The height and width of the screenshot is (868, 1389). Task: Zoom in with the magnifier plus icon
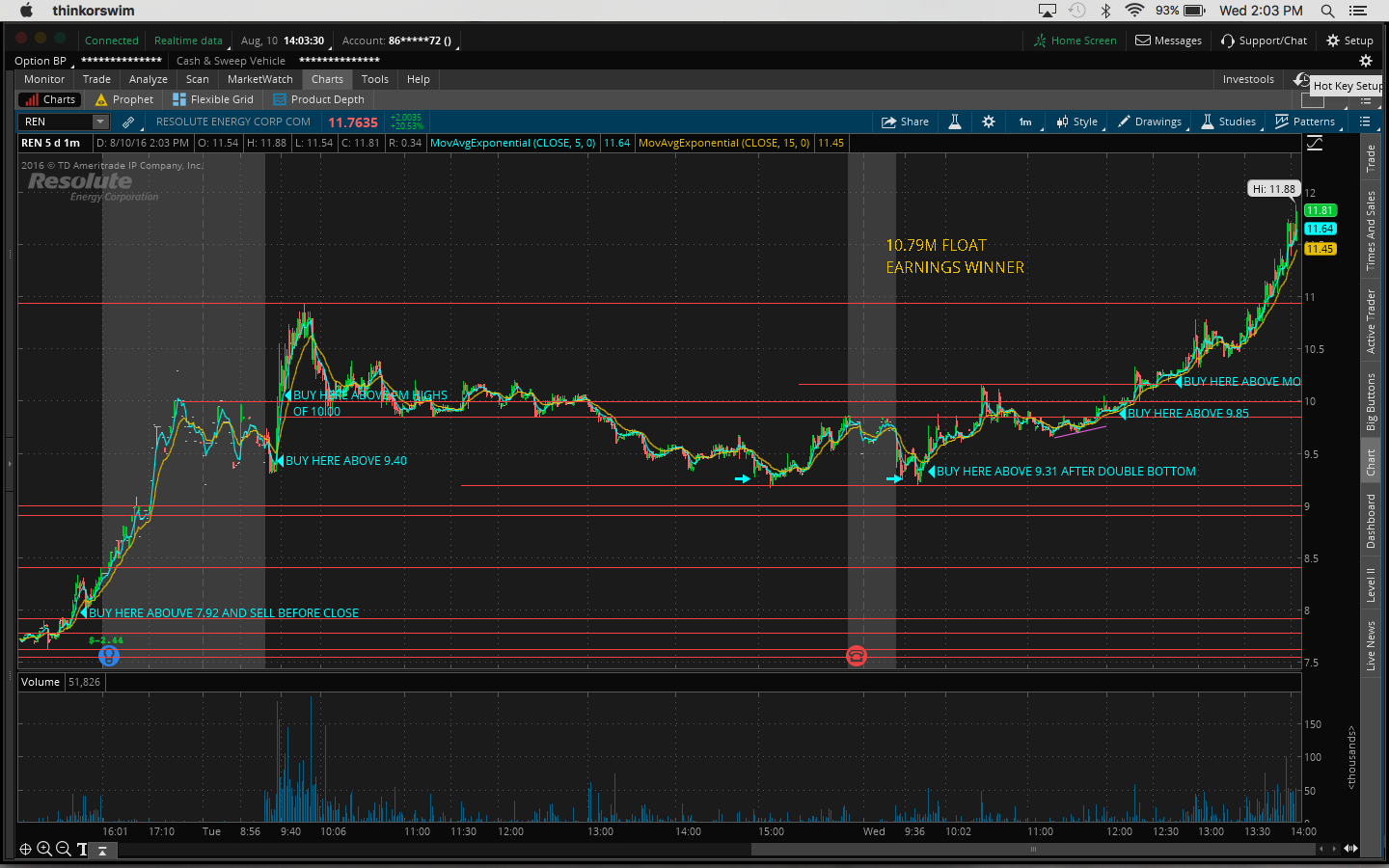click(x=44, y=849)
